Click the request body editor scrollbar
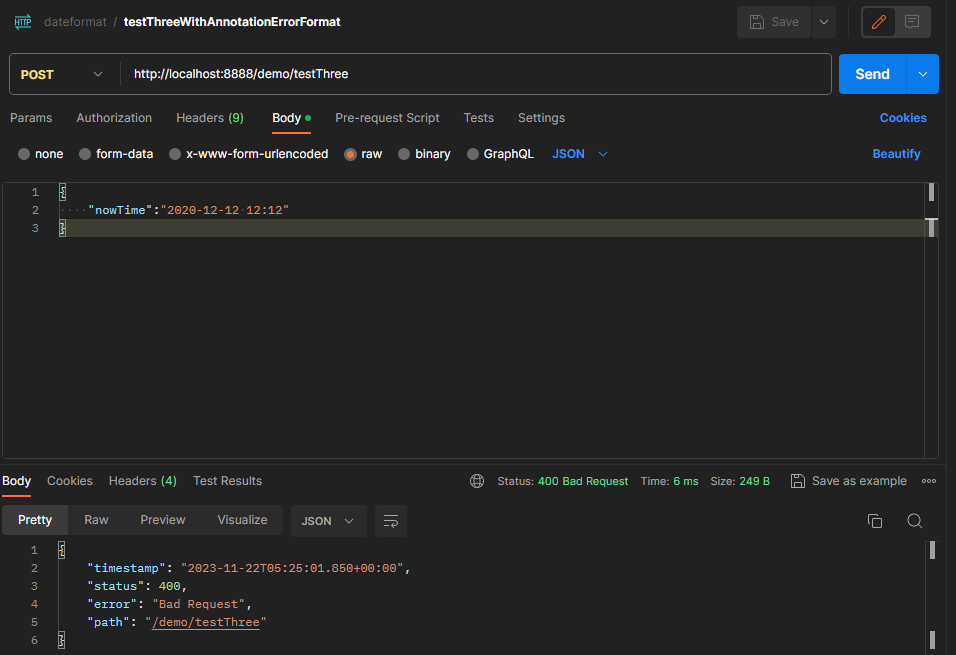This screenshot has width=956, height=655. [932, 192]
